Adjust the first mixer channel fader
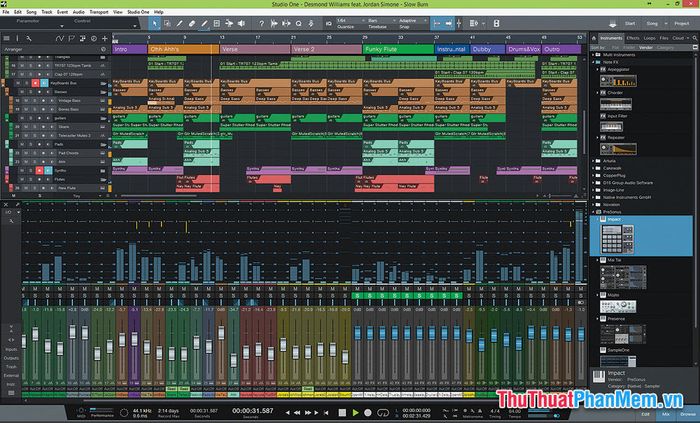This screenshot has height=423, width=700. pos(24,341)
